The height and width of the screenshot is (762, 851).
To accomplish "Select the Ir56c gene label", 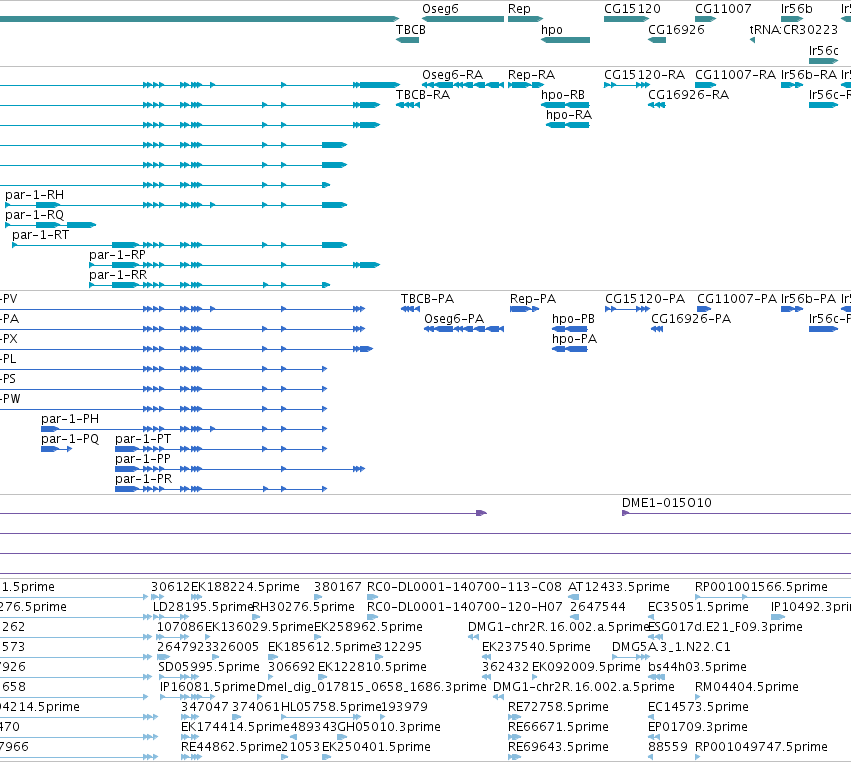I will (x=823, y=50).
